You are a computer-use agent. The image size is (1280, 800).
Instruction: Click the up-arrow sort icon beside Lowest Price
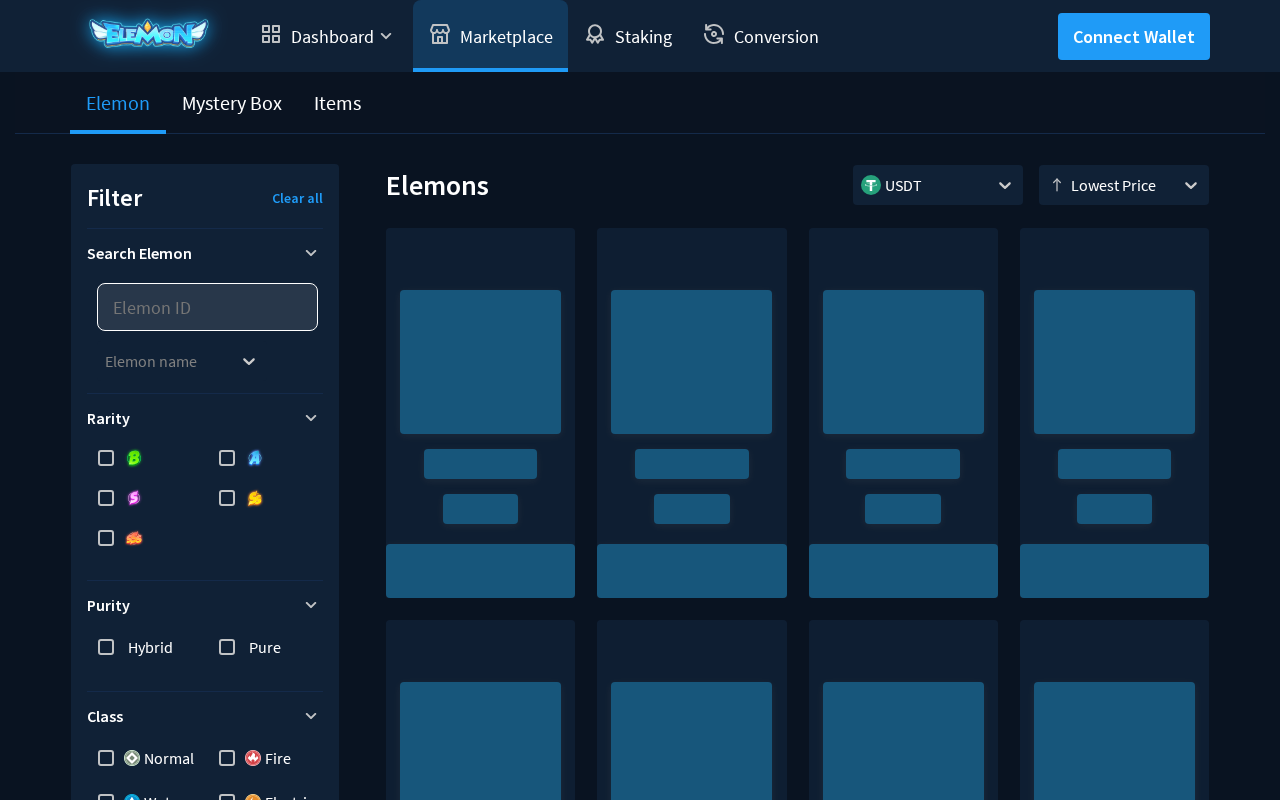click(x=1056, y=185)
